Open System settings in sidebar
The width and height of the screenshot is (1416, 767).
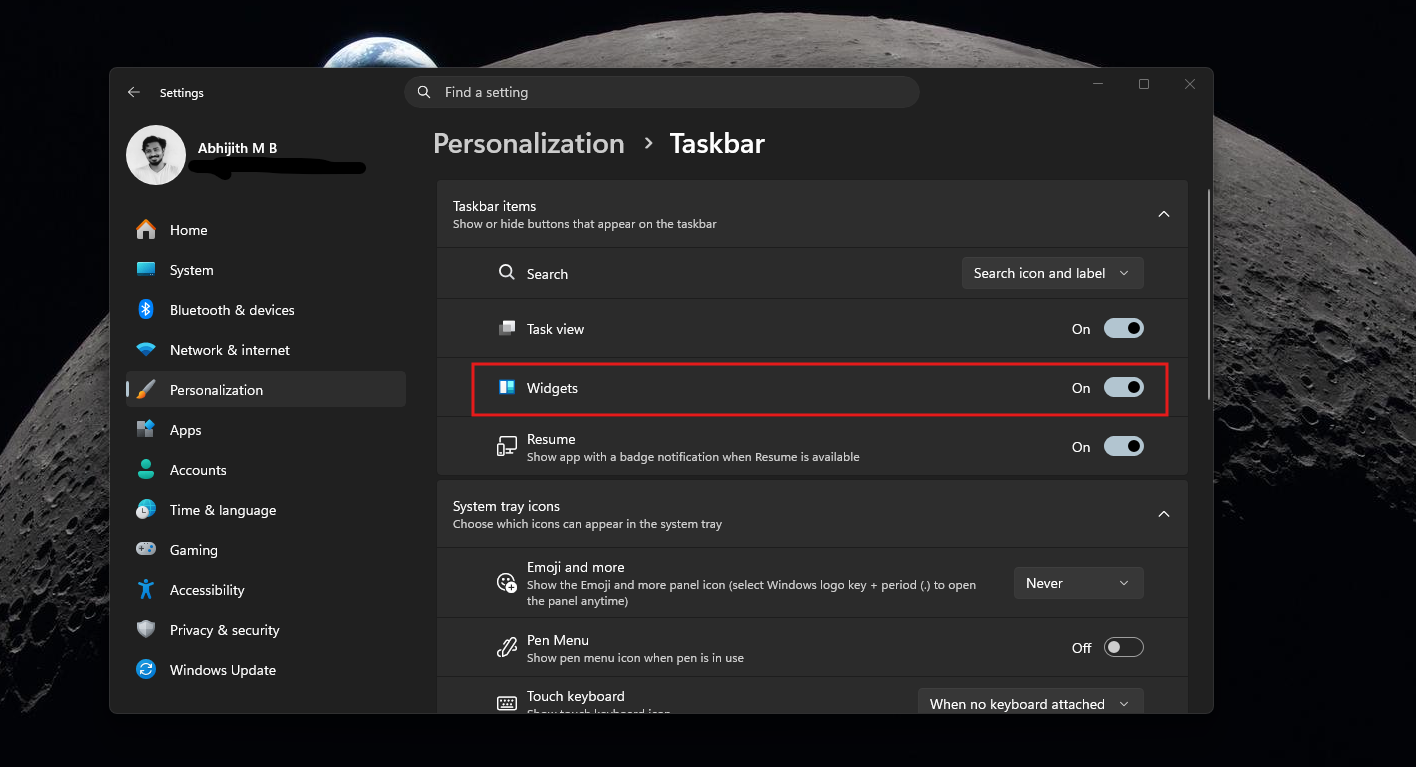pos(266,270)
